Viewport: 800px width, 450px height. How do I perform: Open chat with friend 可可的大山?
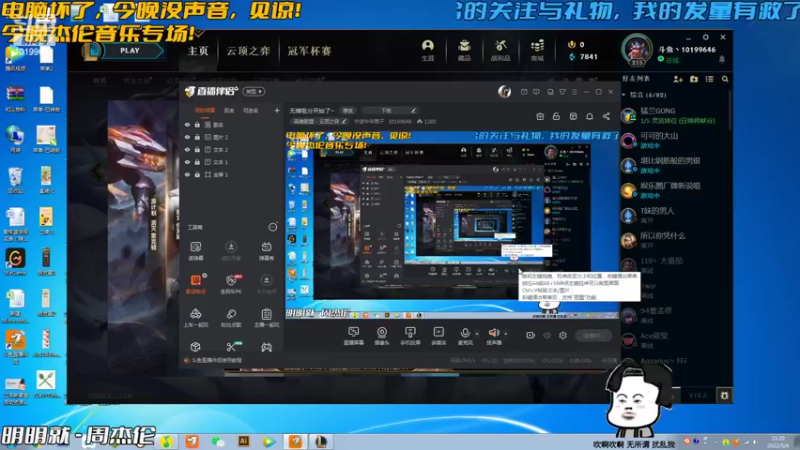pyautogui.click(x=671, y=140)
